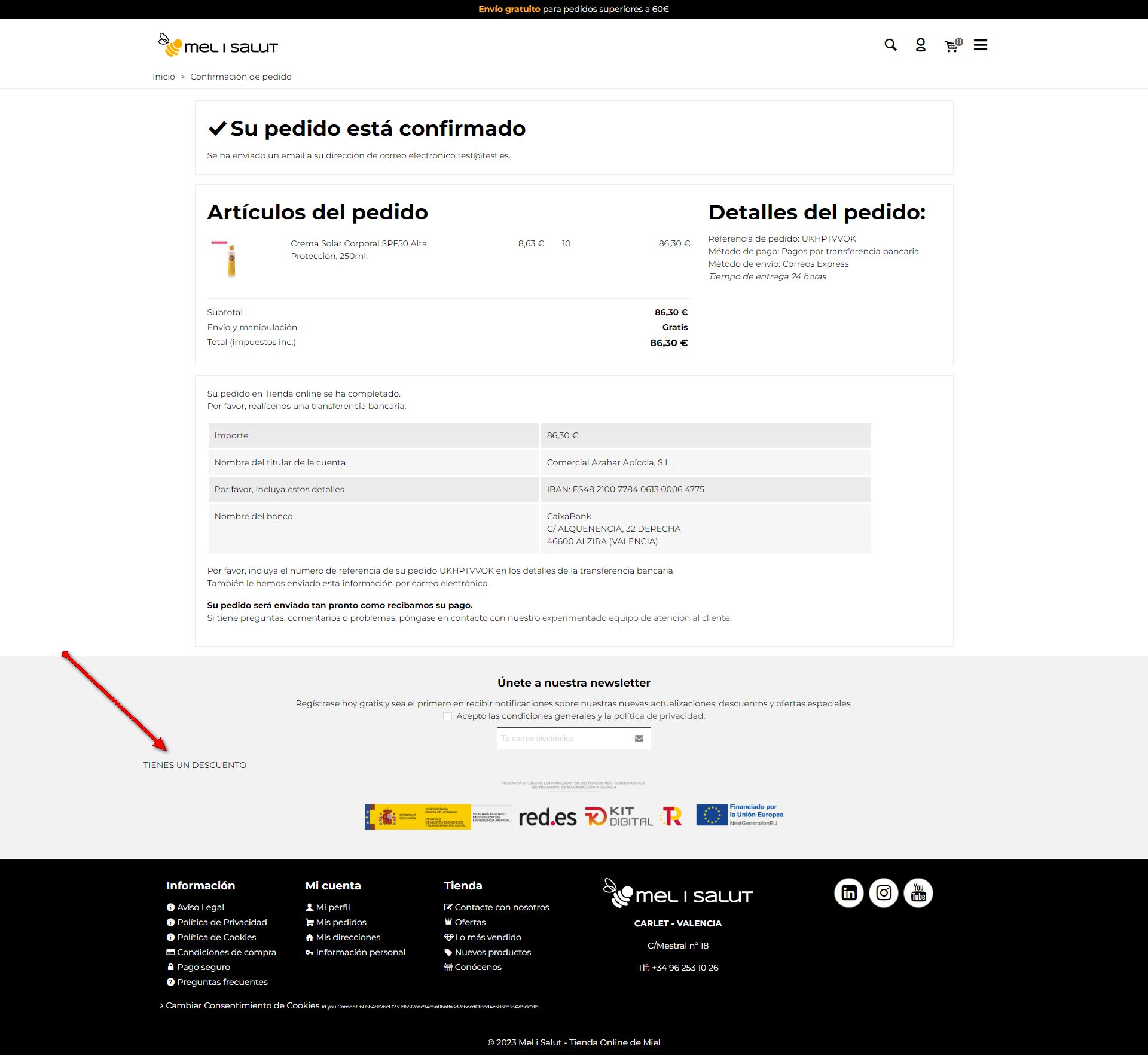Click the Mel i Salut header logo
Image resolution: width=1148 pixels, height=1055 pixels.
pos(218,46)
